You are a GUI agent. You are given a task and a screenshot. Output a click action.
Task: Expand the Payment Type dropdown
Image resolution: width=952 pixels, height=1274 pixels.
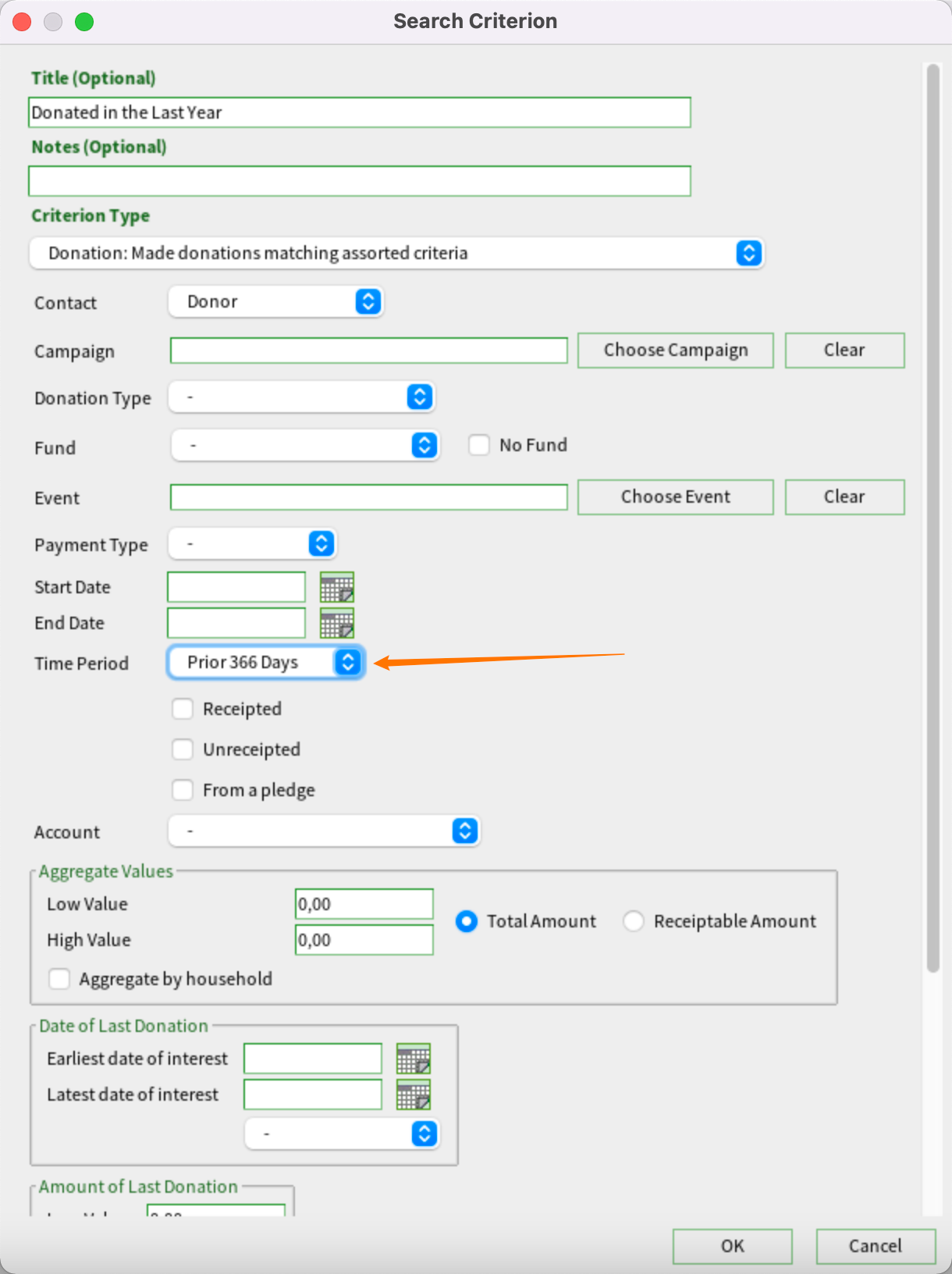[x=253, y=544]
